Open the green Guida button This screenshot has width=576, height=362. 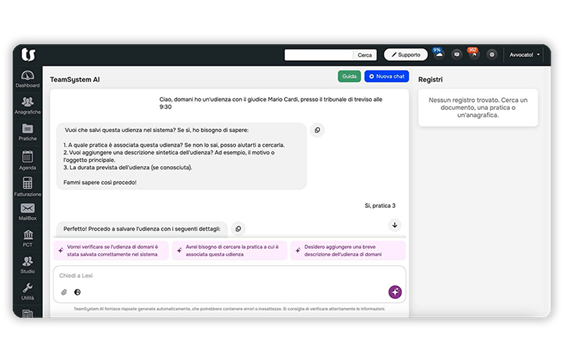click(x=349, y=76)
